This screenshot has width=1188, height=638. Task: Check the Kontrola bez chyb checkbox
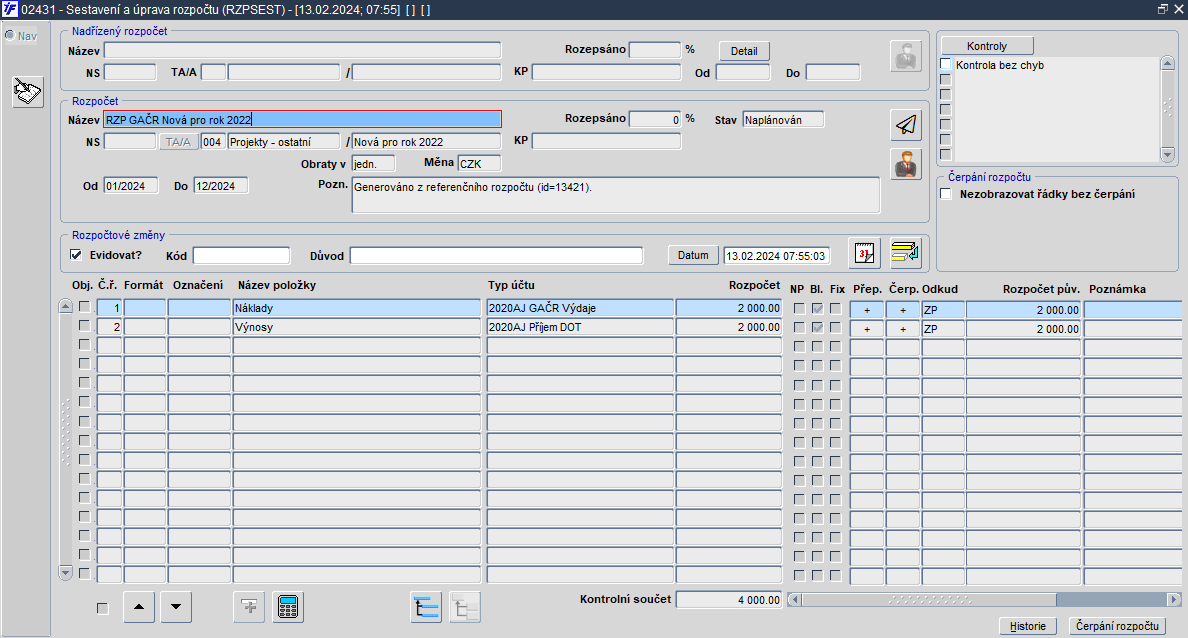[946, 64]
